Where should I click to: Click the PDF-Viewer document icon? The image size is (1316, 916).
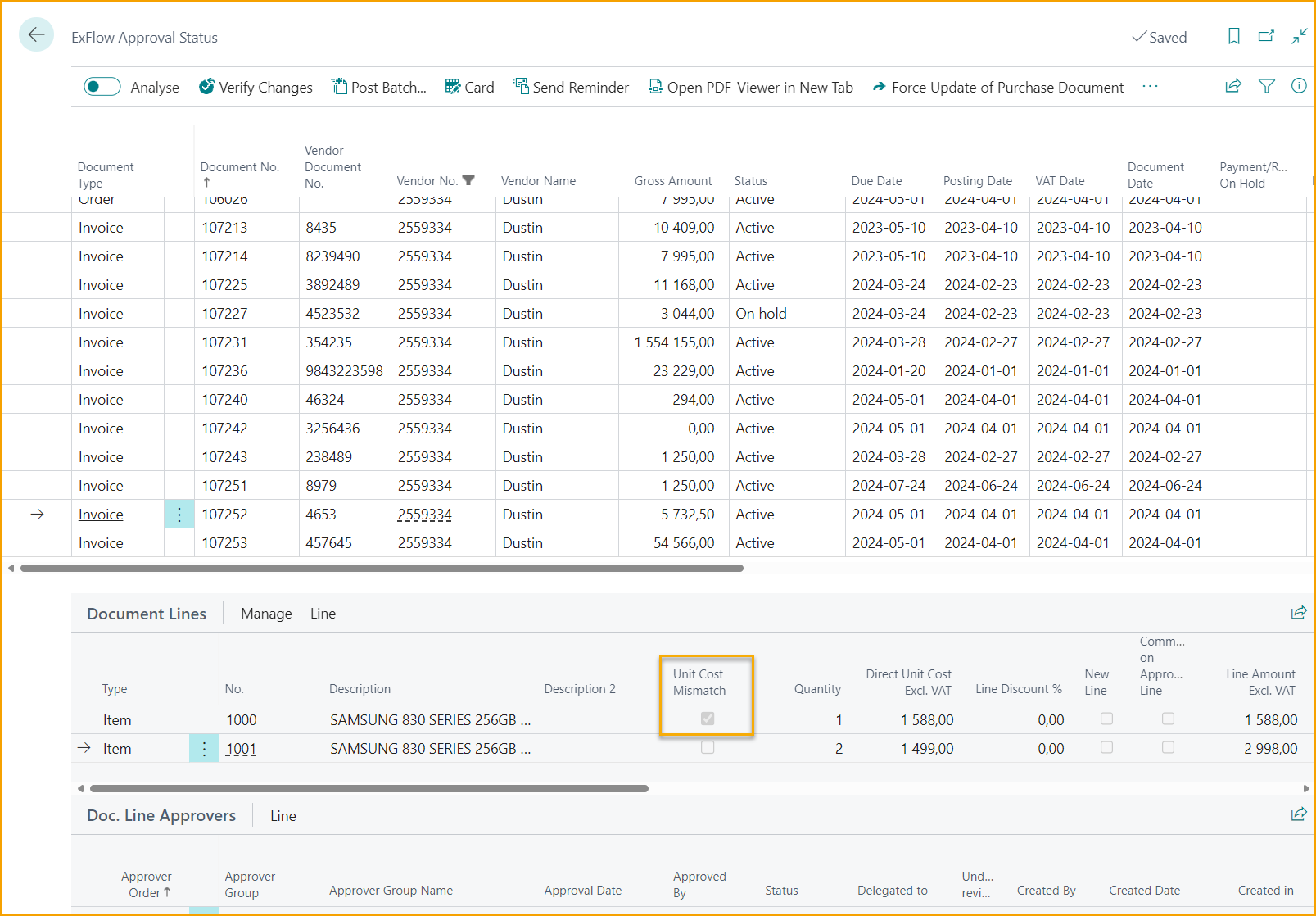coord(655,86)
